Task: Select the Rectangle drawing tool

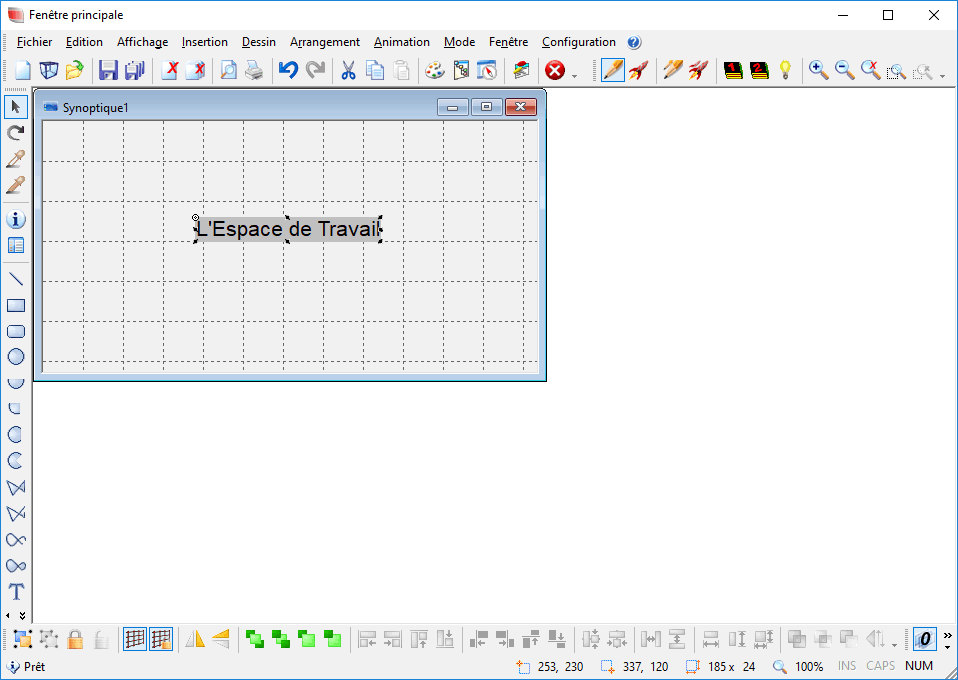Action: [16, 305]
